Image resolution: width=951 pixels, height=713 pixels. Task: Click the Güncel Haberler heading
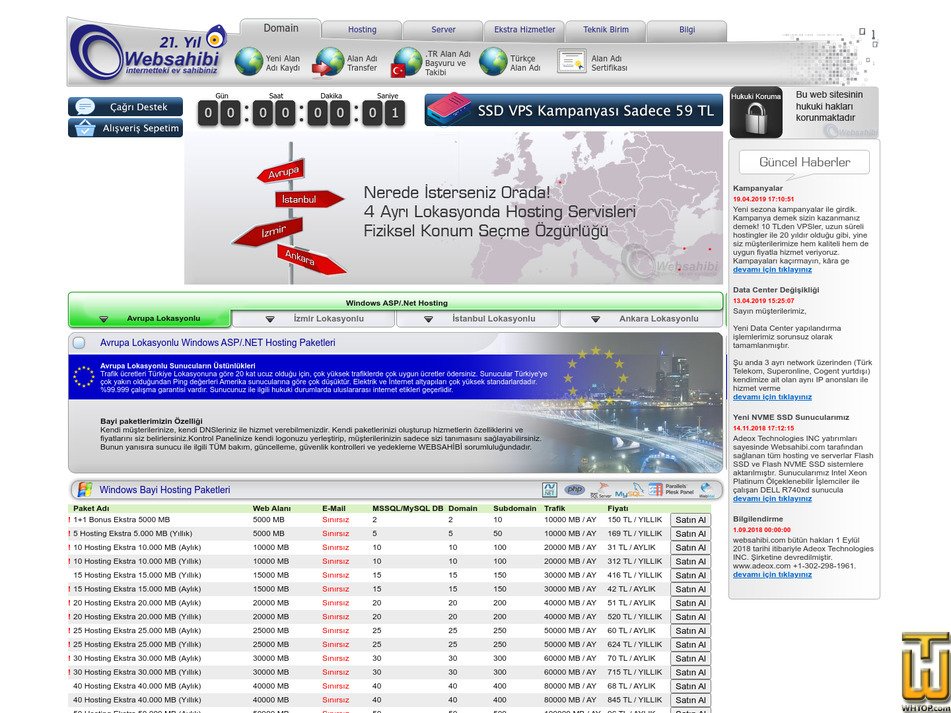point(804,162)
